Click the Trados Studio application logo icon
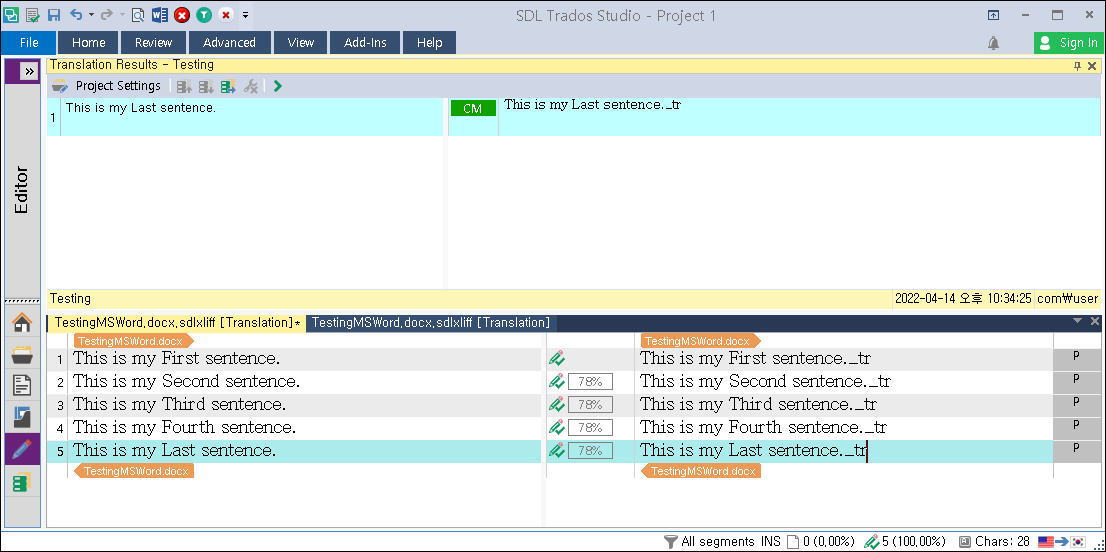Viewport: 1106px width, 552px height. (x=11, y=14)
